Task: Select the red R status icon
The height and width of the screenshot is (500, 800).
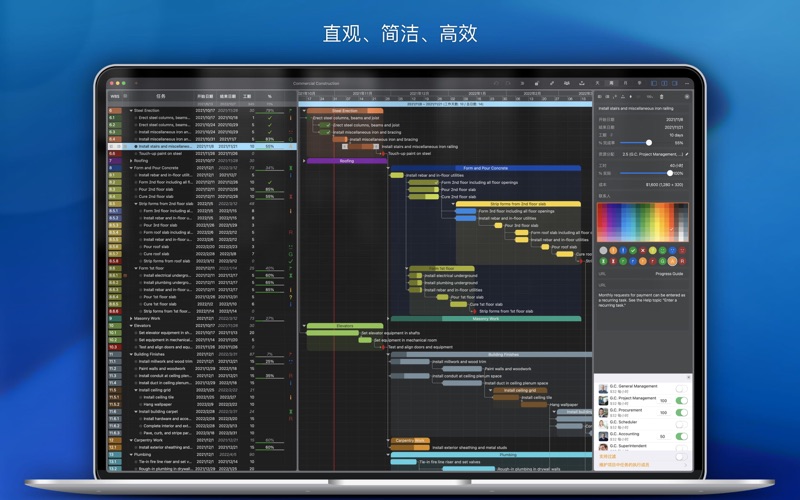Action: pos(682,261)
